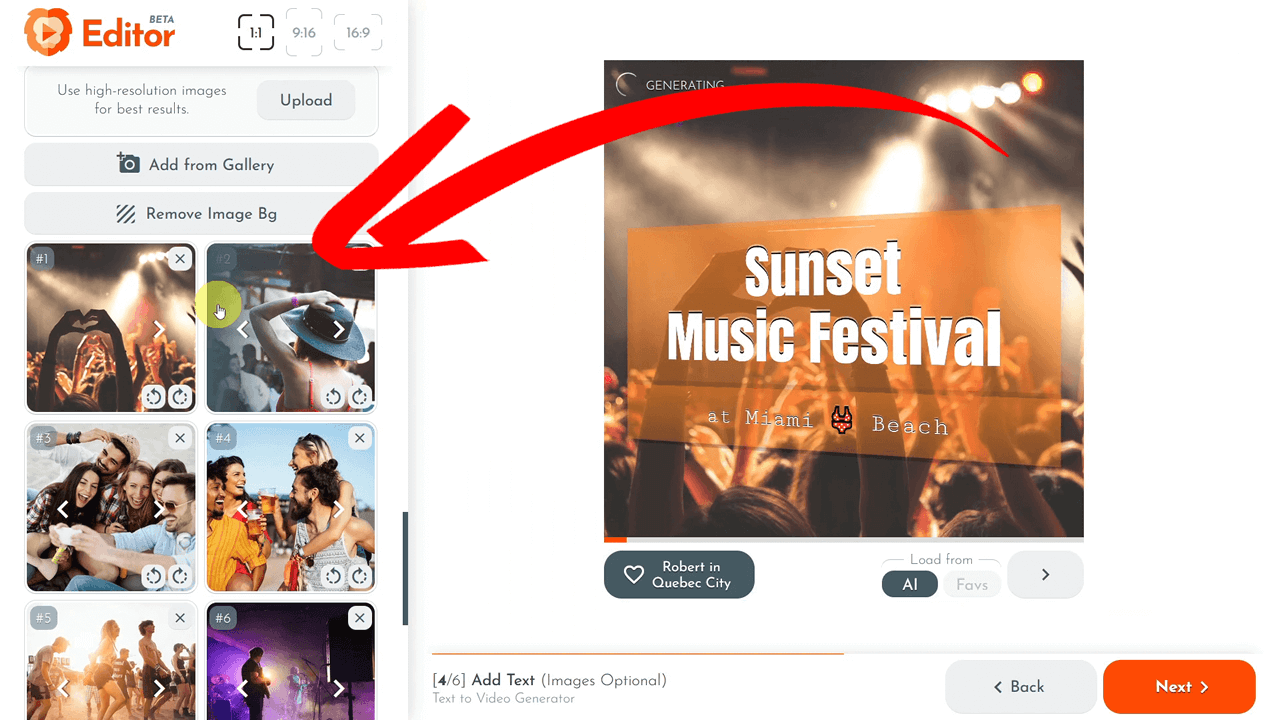Rotate image #2 counterclockwise
Viewport: 1280px width, 720px height.
(x=334, y=397)
